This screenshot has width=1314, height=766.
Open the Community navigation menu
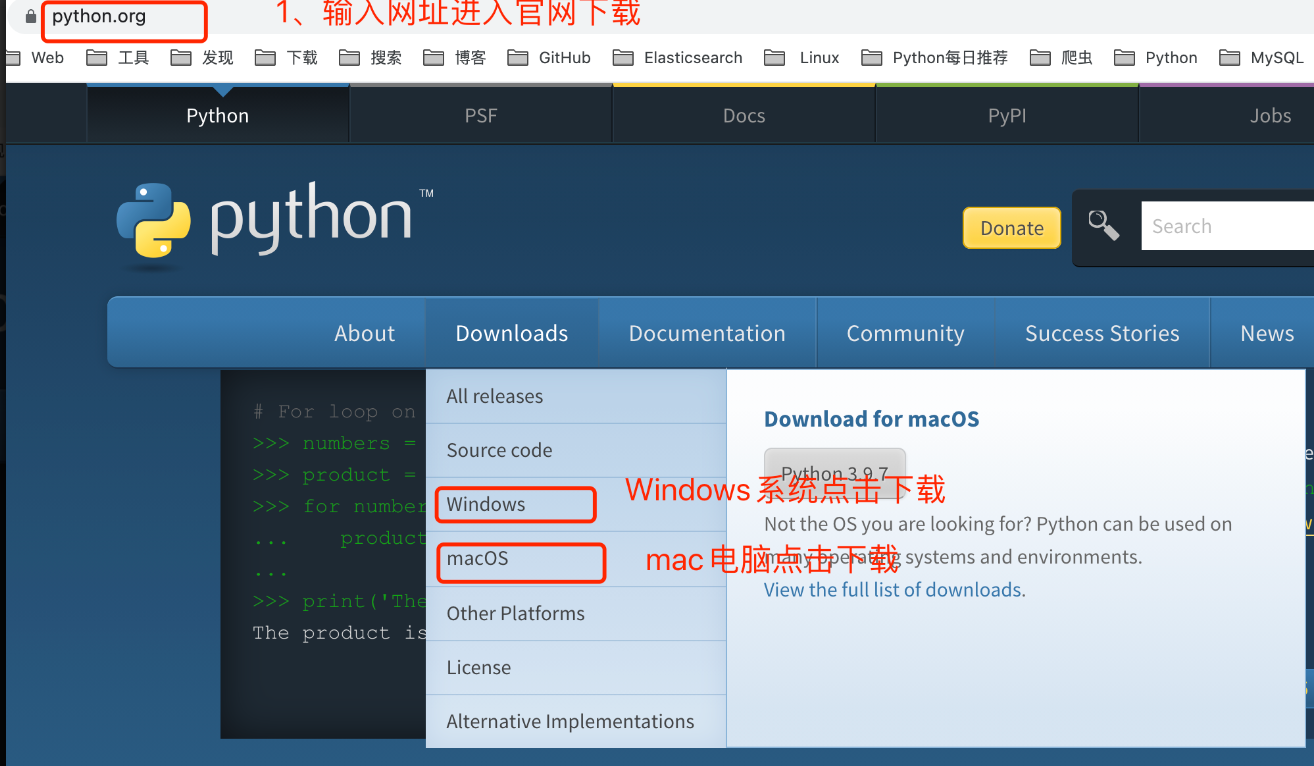tap(905, 333)
